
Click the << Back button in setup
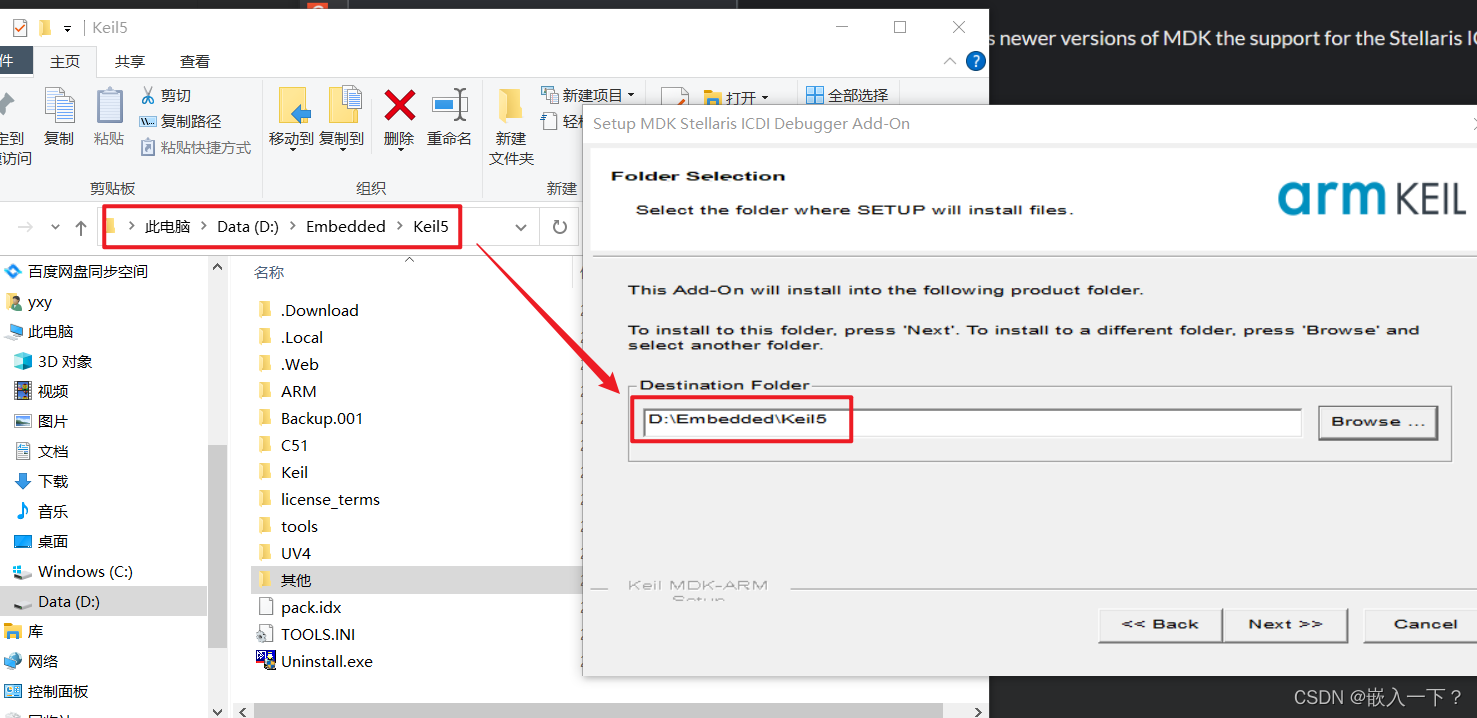pyautogui.click(x=1160, y=624)
